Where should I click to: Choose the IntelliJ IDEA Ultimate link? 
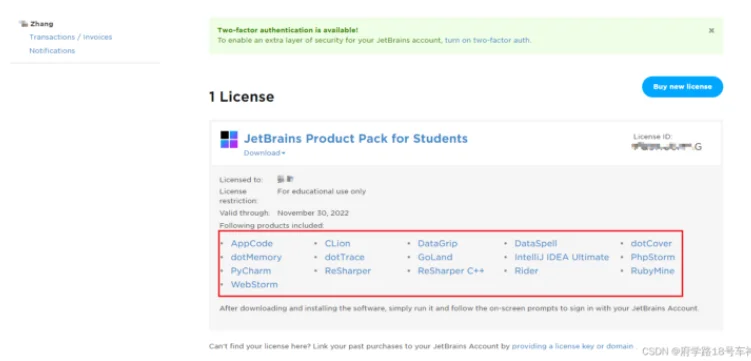click(561, 257)
